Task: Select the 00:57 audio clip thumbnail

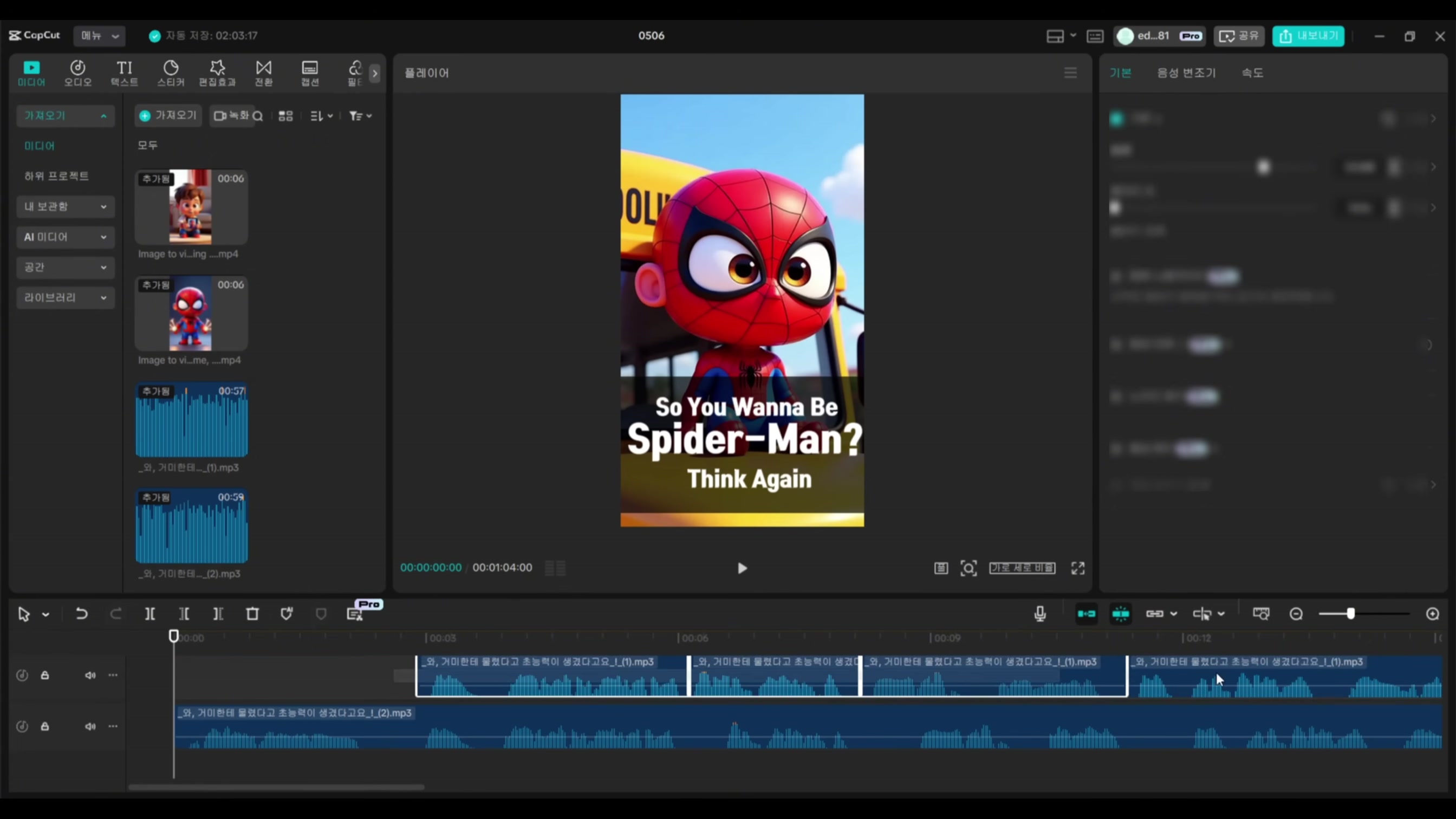Action: point(191,420)
